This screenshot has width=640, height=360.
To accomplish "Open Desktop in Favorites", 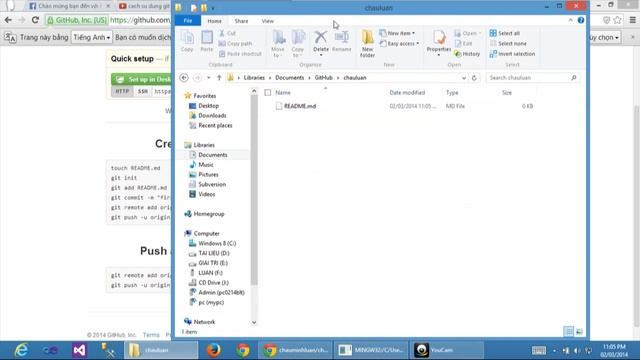I will click(208, 106).
